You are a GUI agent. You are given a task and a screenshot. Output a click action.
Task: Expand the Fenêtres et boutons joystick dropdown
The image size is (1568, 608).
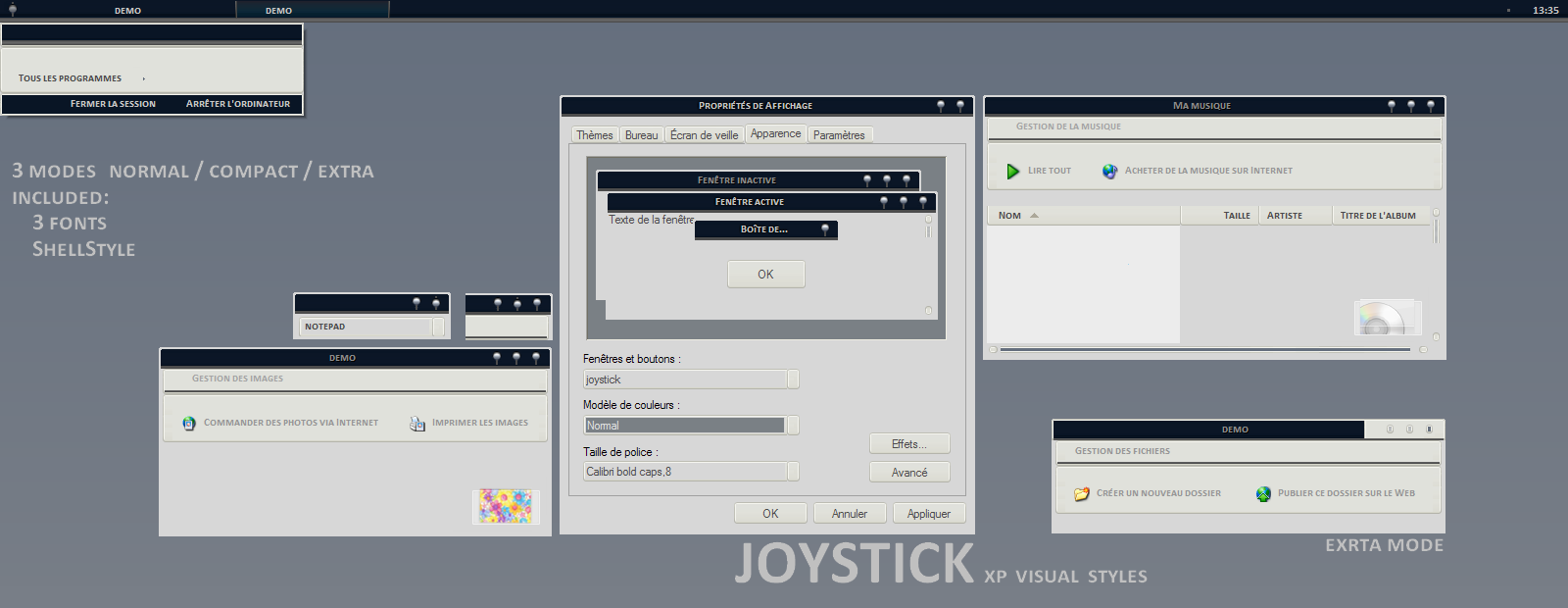tap(794, 380)
